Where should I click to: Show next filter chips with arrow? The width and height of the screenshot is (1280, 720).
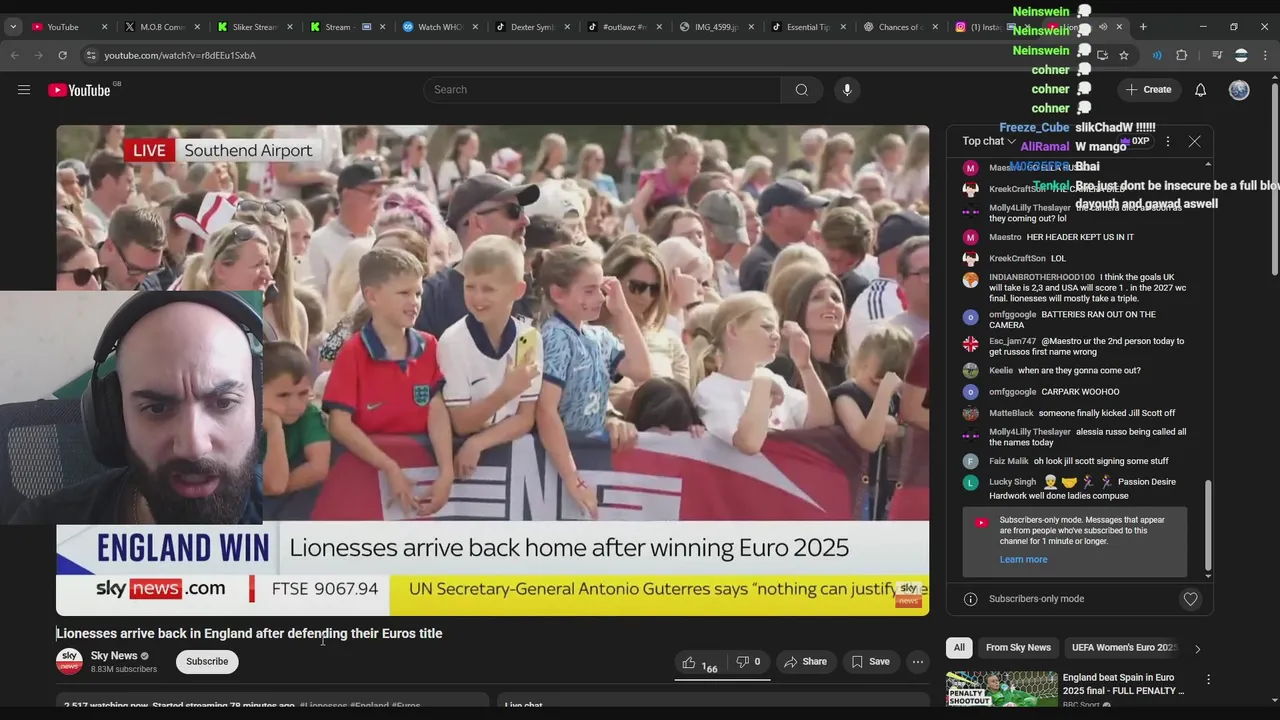pyautogui.click(x=1197, y=648)
